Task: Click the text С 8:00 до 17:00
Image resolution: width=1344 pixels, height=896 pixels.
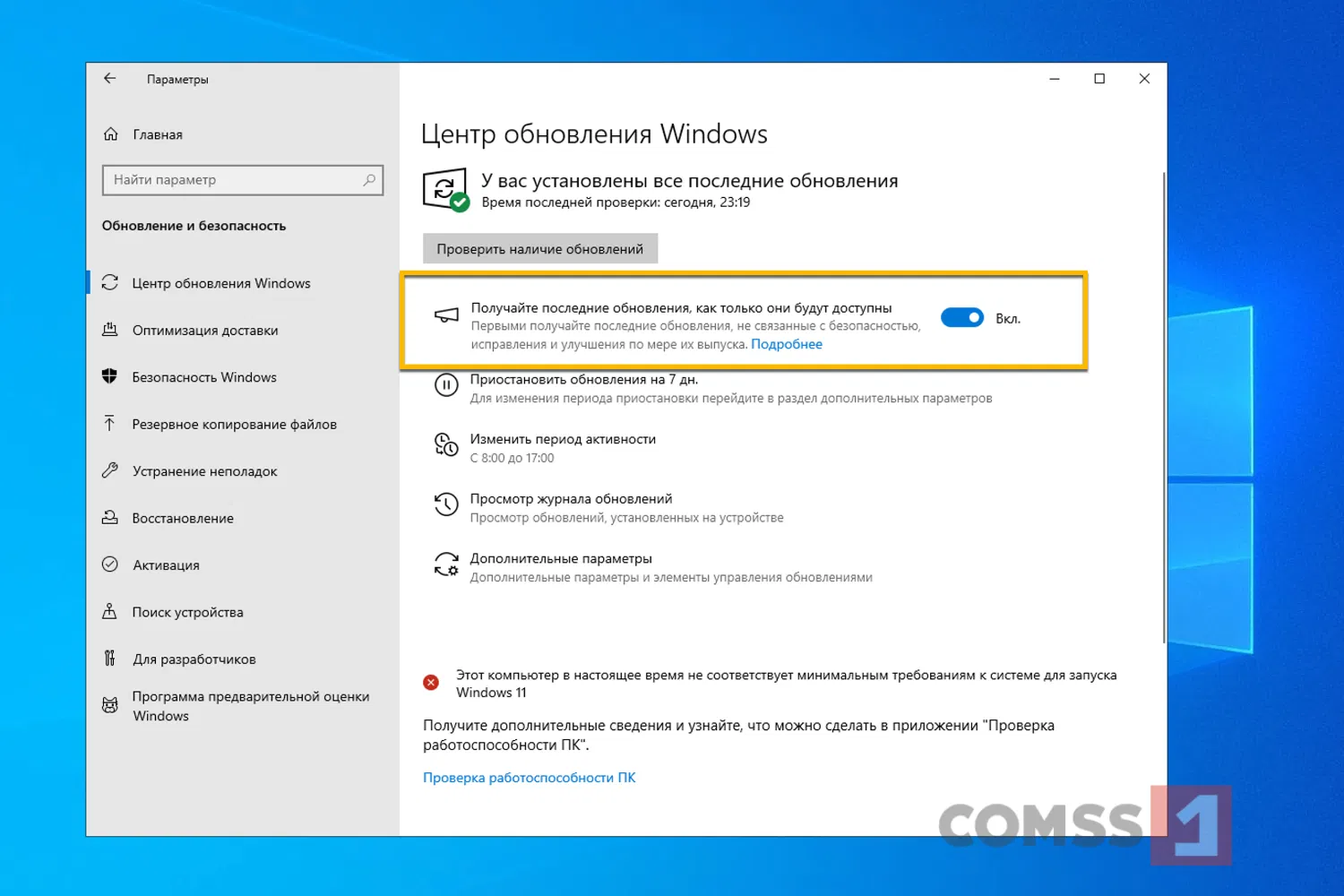Action: [x=513, y=458]
